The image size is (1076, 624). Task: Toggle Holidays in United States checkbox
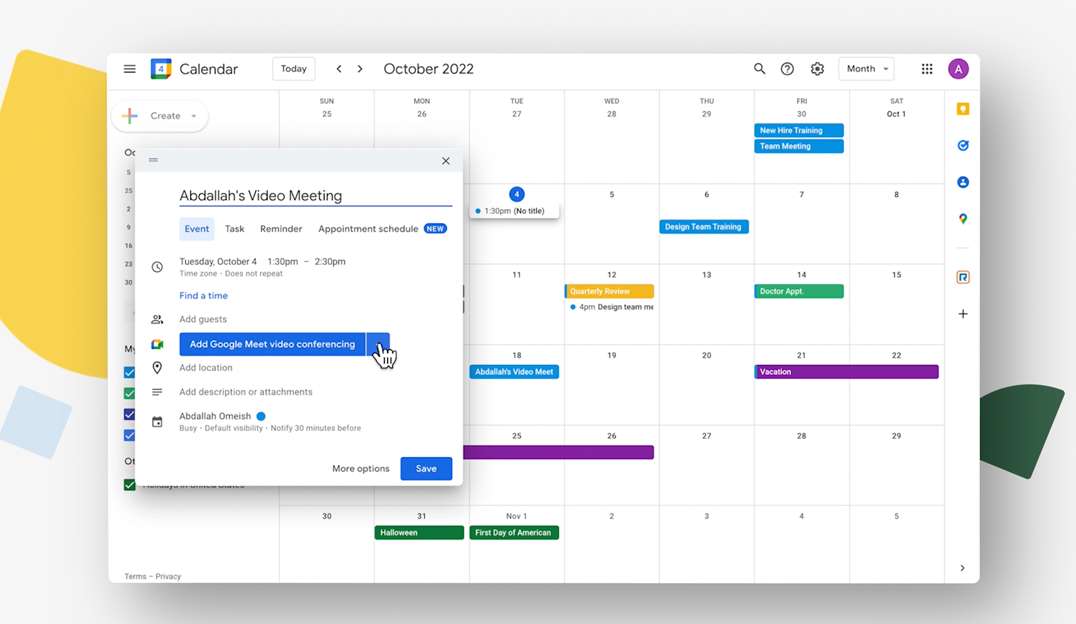coord(129,485)
